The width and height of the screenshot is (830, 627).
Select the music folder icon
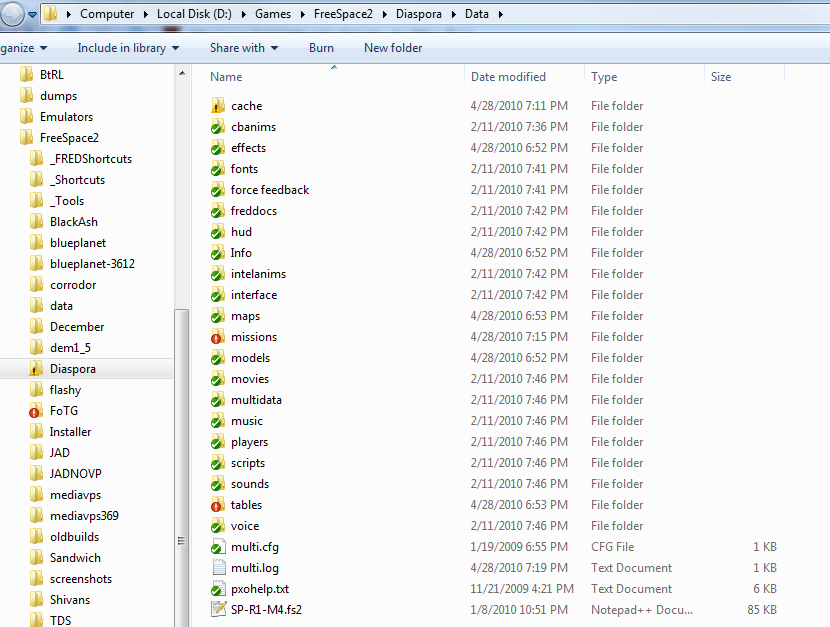tap(218, 421)
